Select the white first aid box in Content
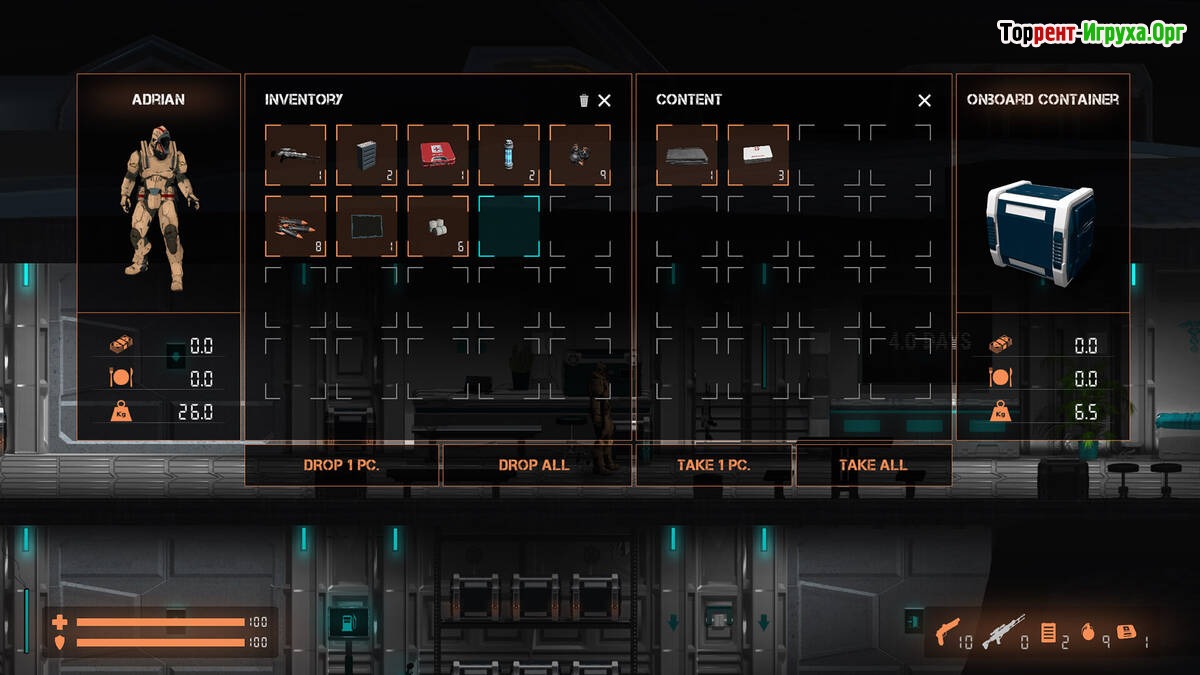This screenshot has height=675, width=1200. click(x=758, y=155)
